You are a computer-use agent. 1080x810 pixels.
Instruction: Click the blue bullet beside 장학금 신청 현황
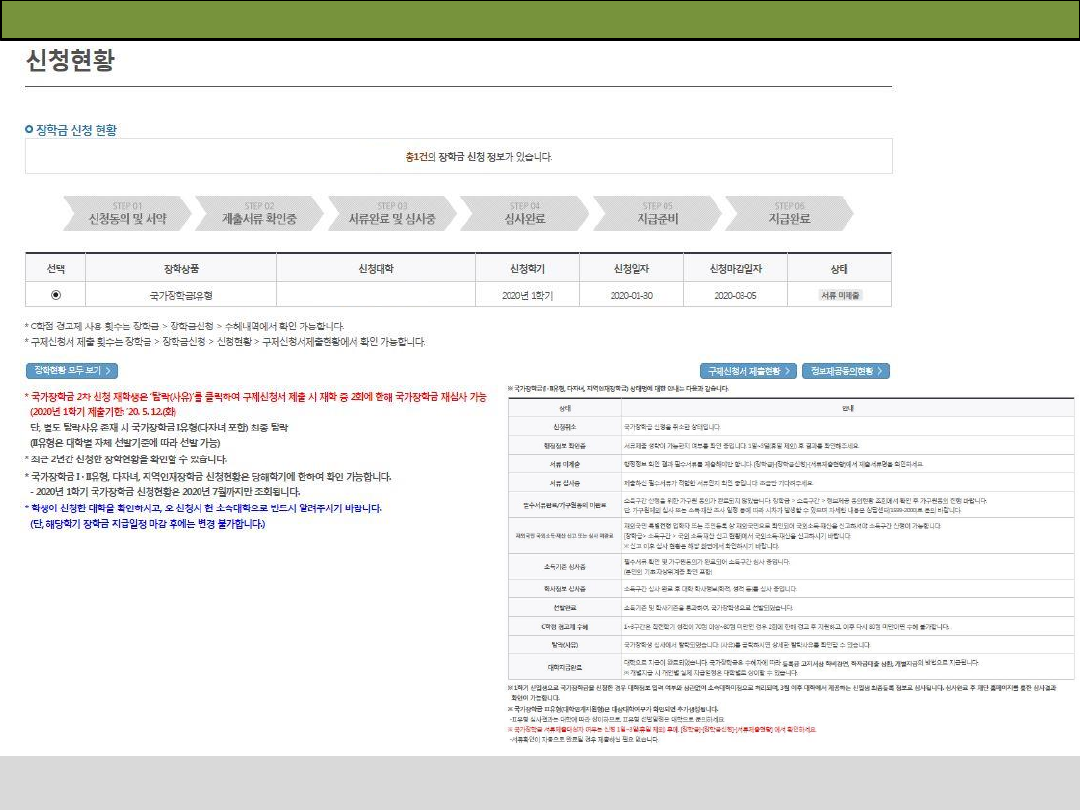point(29,130)
